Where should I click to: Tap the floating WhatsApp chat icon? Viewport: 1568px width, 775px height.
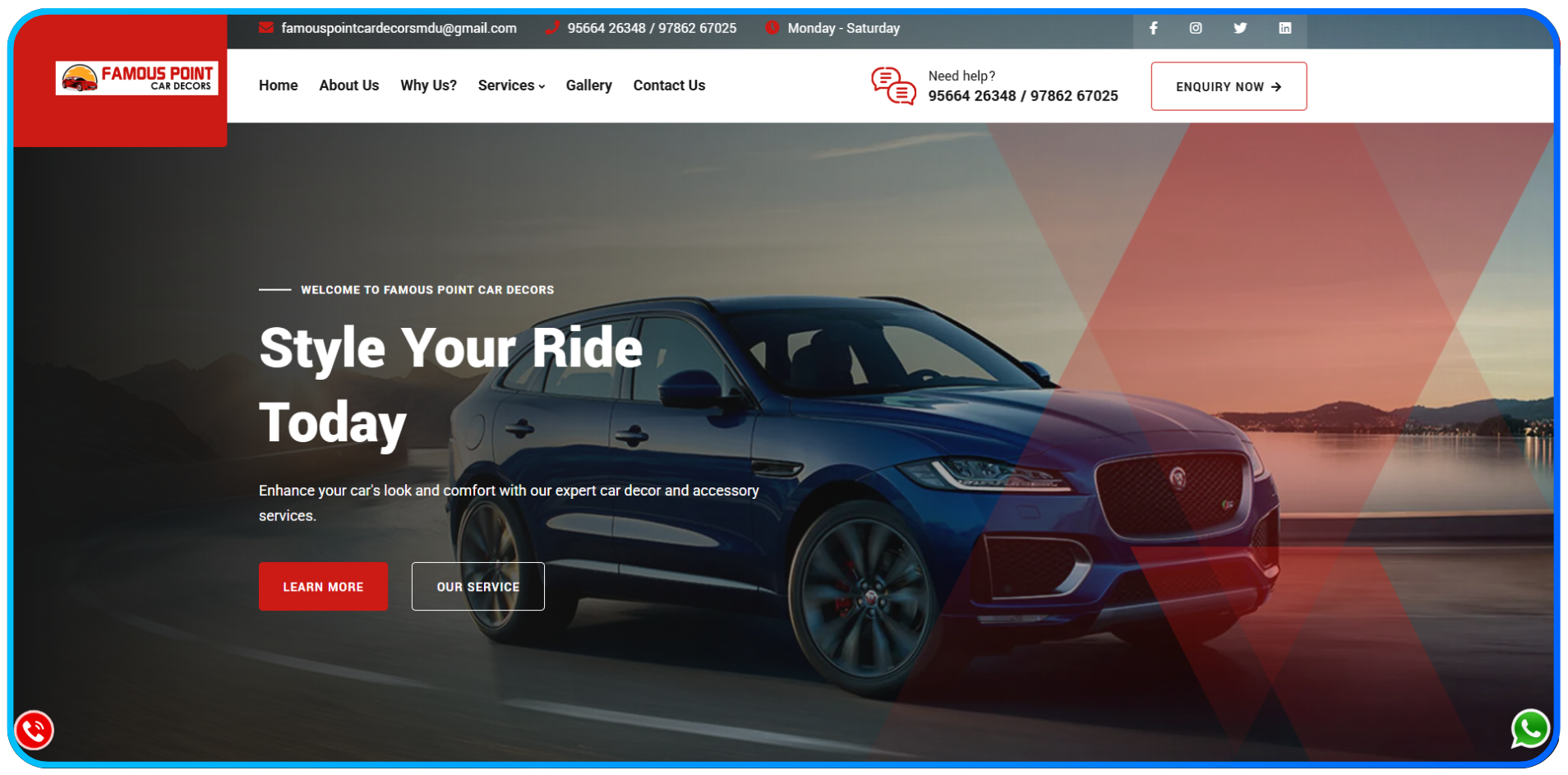click(x=1530, y=729)
